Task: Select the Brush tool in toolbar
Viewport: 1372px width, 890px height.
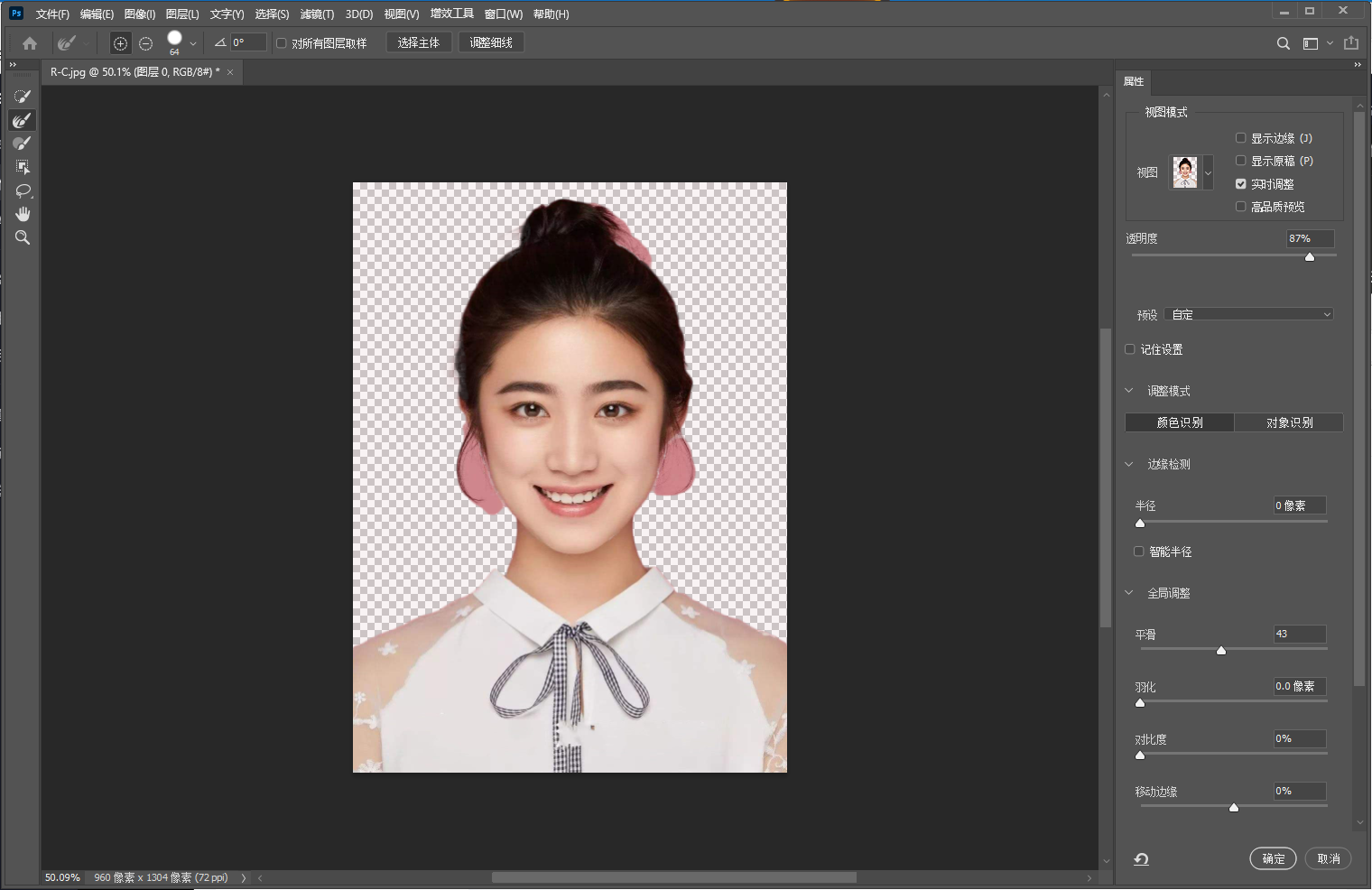Action: [23, 144]
